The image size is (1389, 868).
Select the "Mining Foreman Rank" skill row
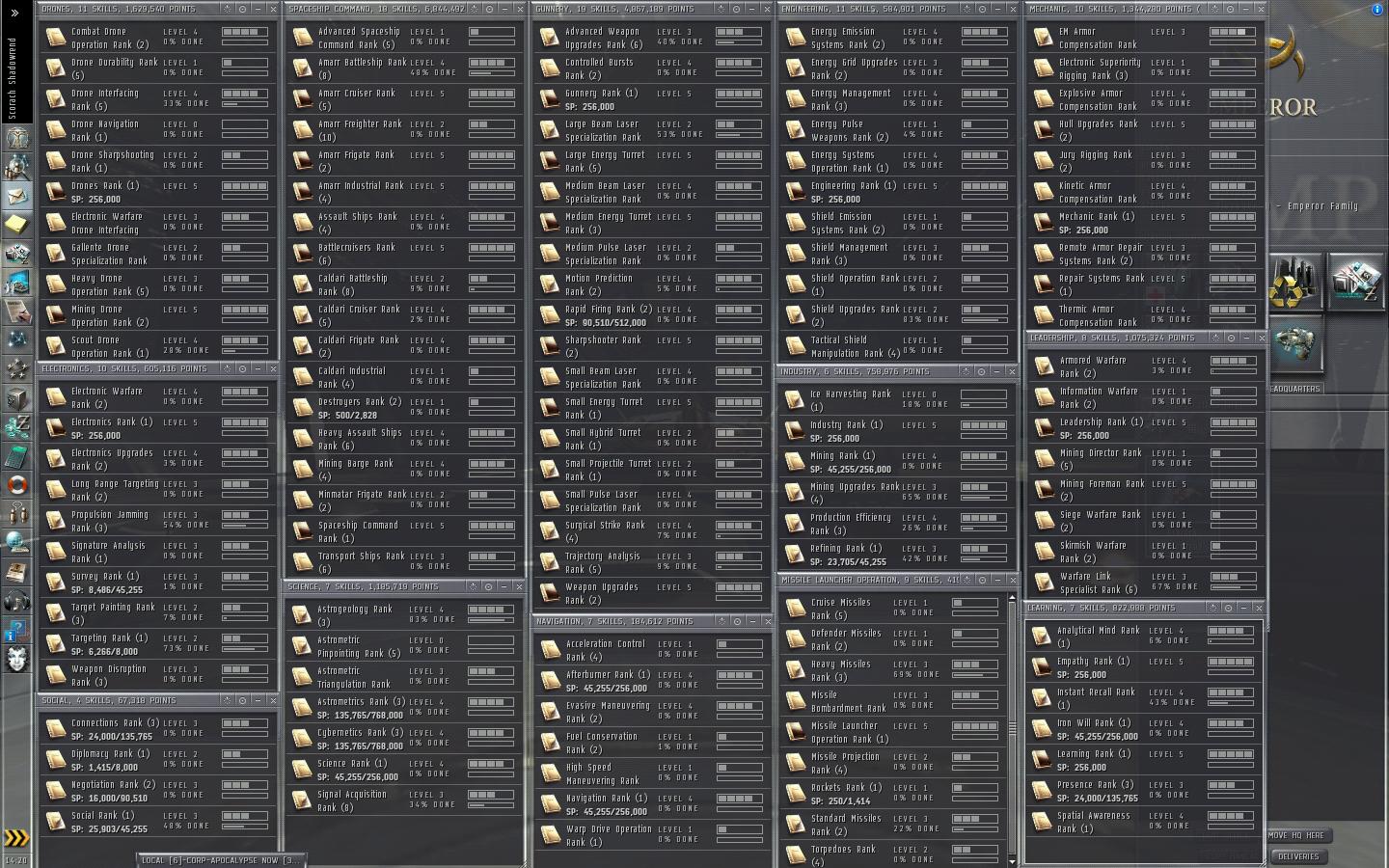pos(1144,490)
